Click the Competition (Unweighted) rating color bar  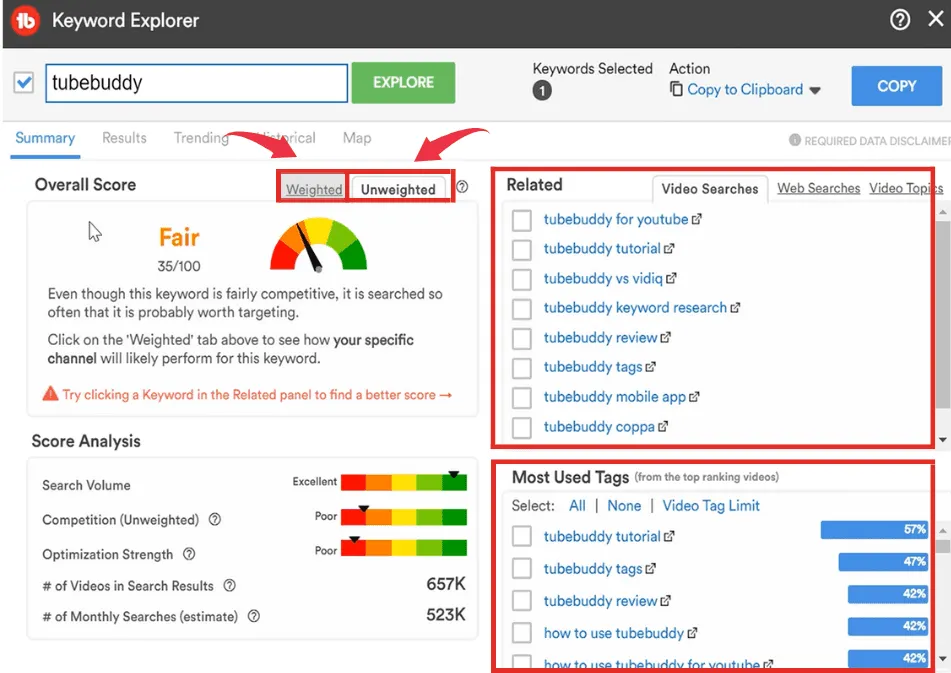(x=404, y=517)
